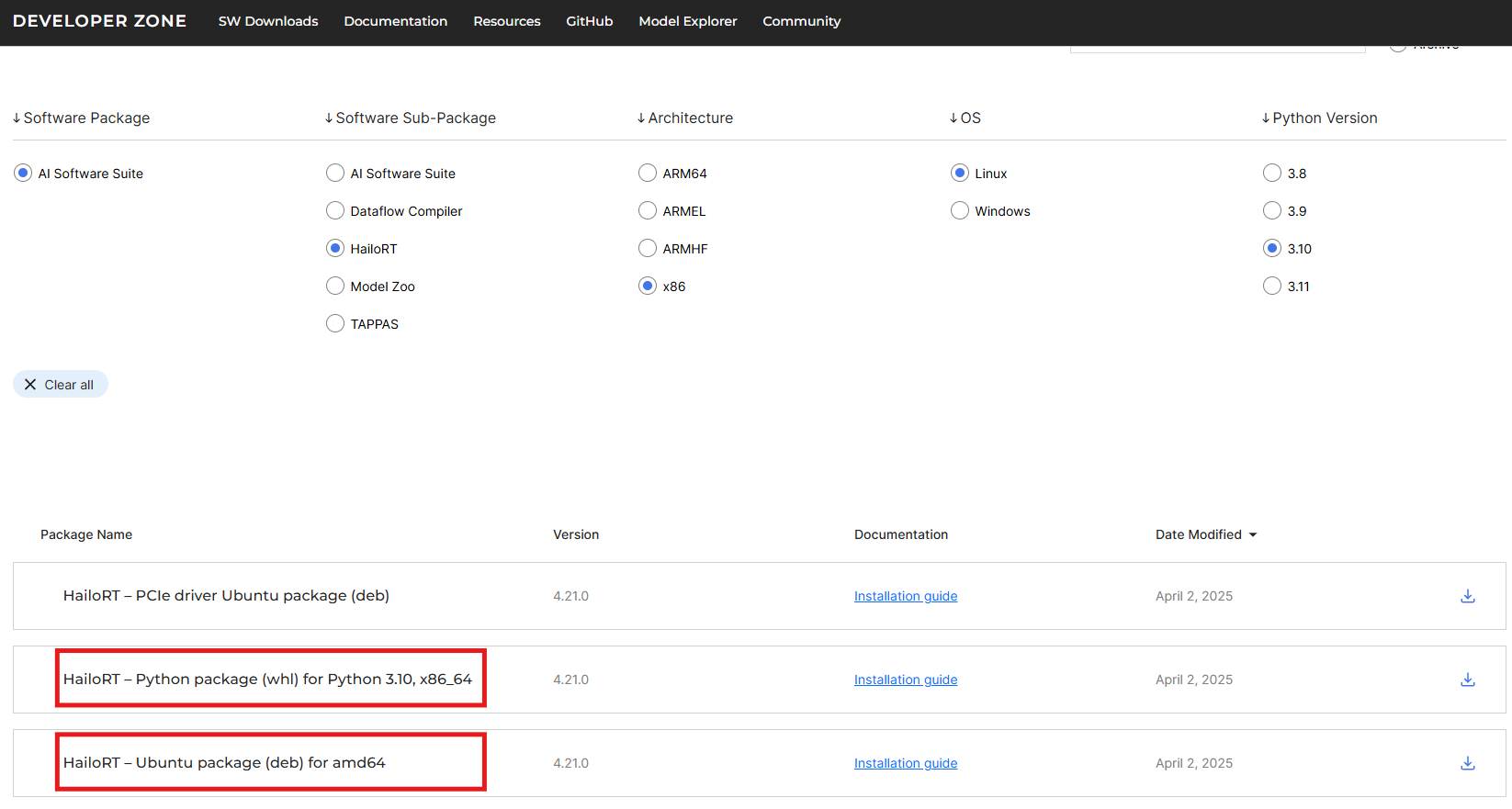The image size is (1512, 809).
Task: Download the HailoRT Ubuntu package for amd64
Action: 1468,763
